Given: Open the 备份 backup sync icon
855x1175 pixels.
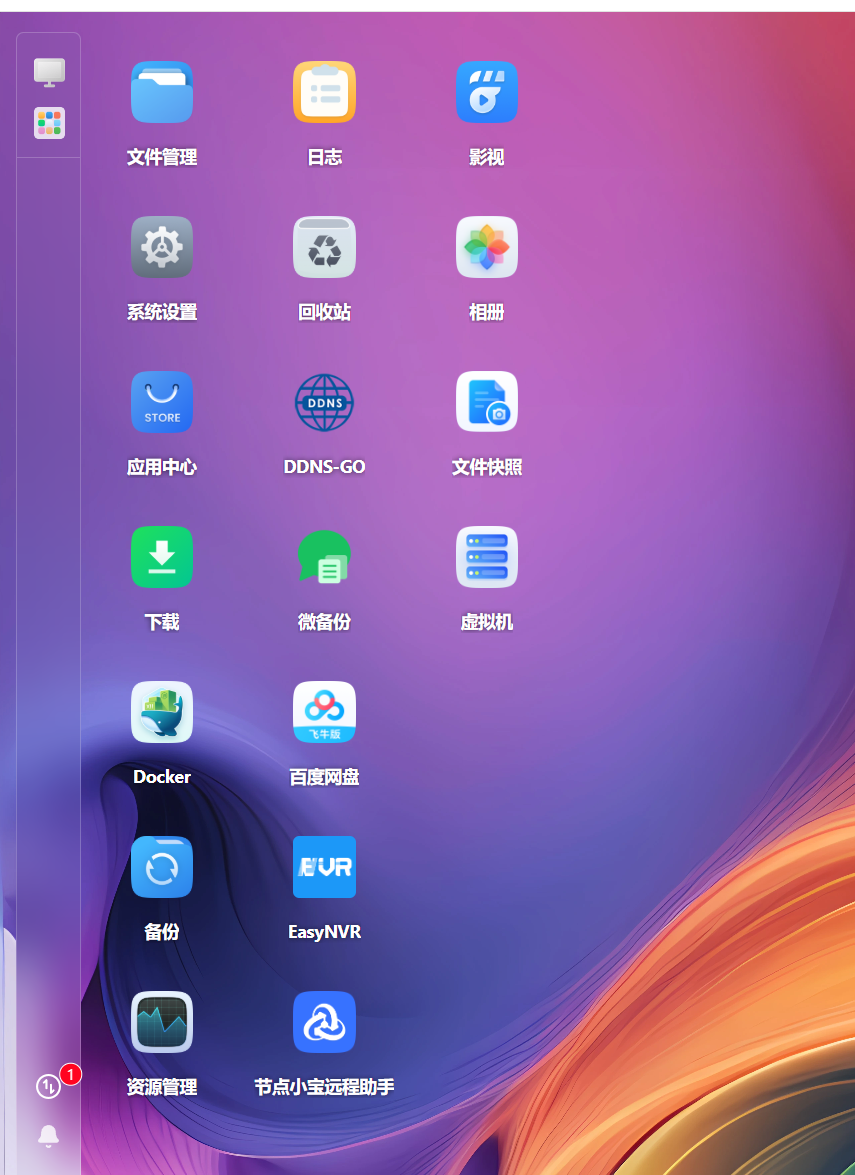Looking at the screenshot, I should pyautogui.click(x=162, y=867).
